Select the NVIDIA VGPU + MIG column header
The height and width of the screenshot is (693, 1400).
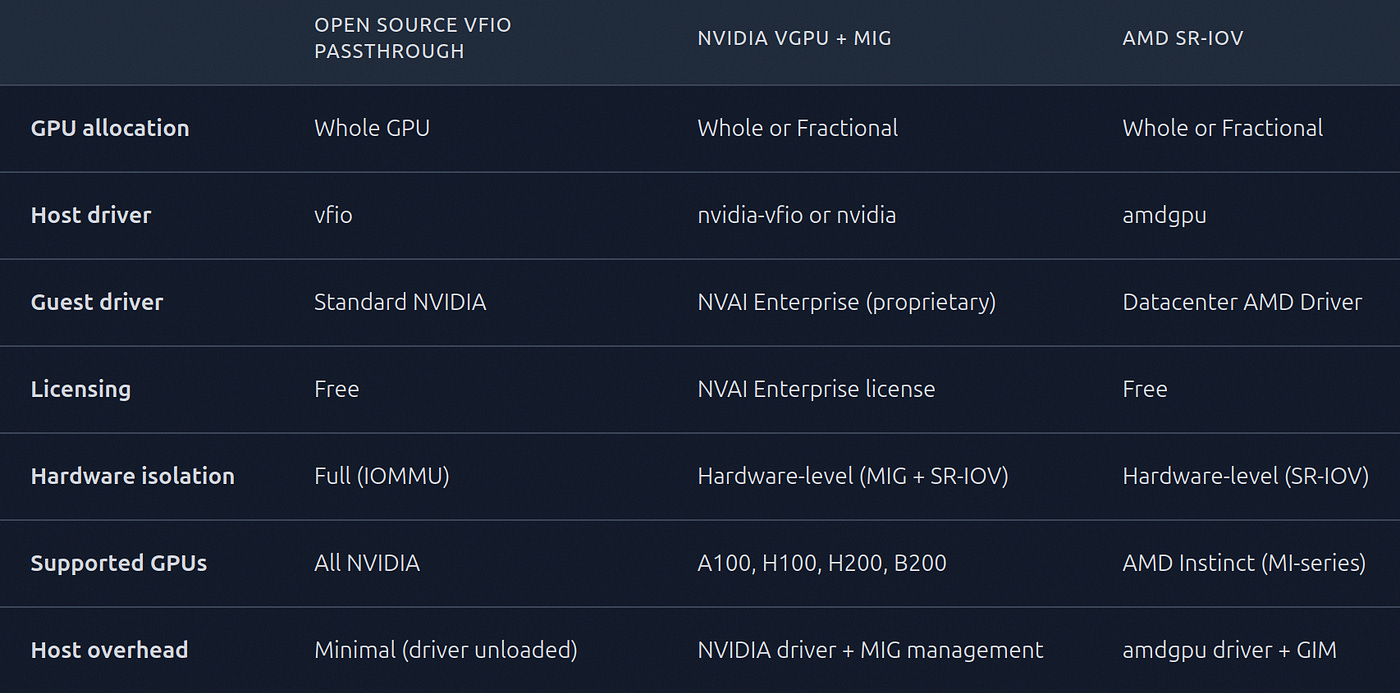pos(794,39)
